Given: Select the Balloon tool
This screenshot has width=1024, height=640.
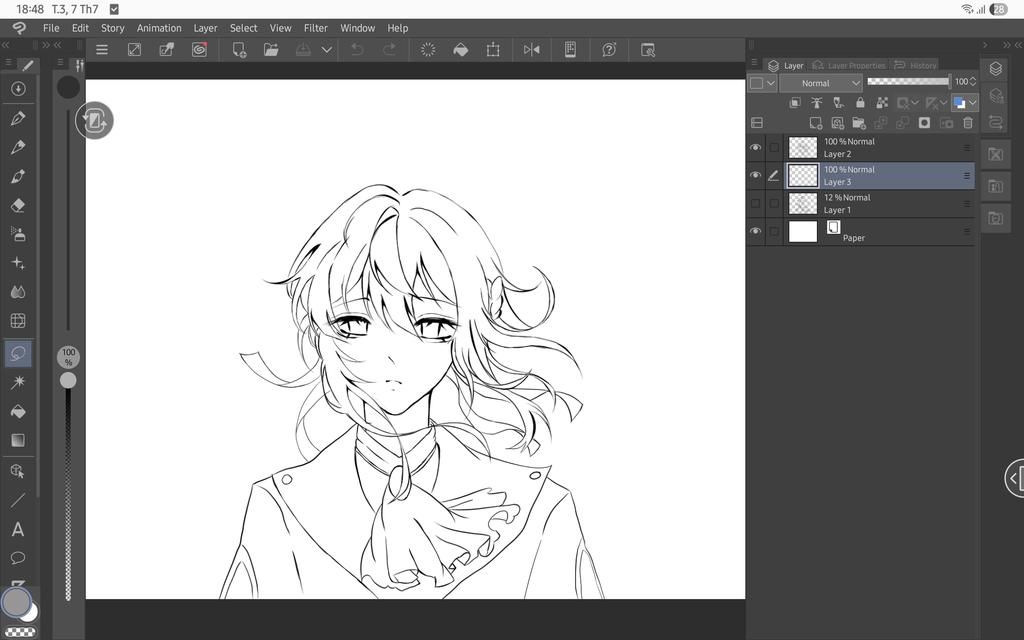Looking at the screenshot, I should point(18,558).
